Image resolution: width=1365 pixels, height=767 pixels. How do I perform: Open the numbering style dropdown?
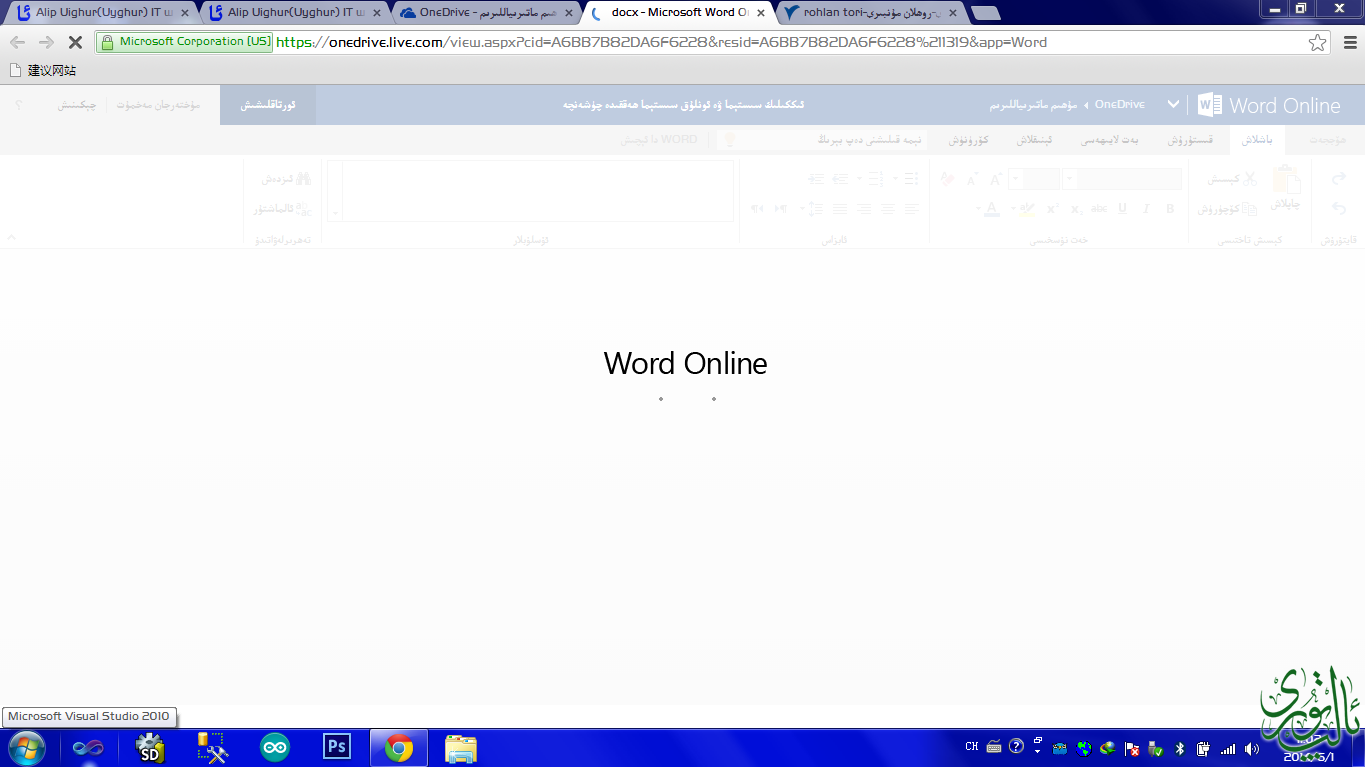click(860, 179)
